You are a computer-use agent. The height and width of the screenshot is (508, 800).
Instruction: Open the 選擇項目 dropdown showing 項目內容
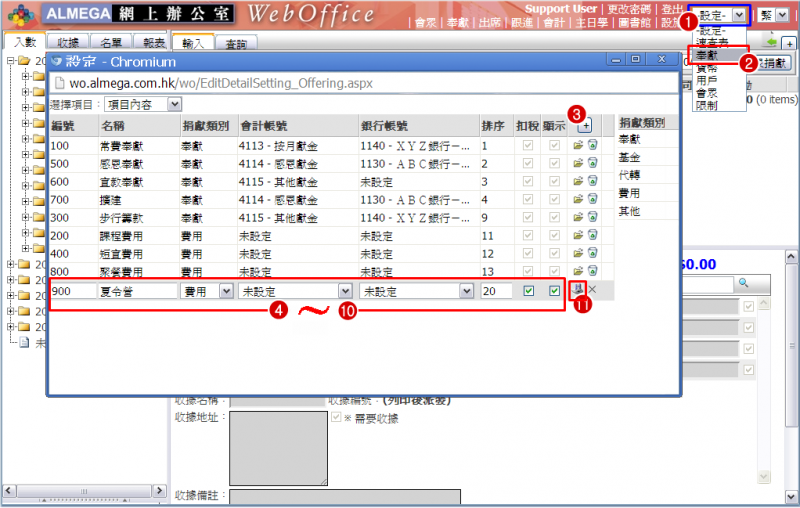pyautogui.click(x=143, y=105)
